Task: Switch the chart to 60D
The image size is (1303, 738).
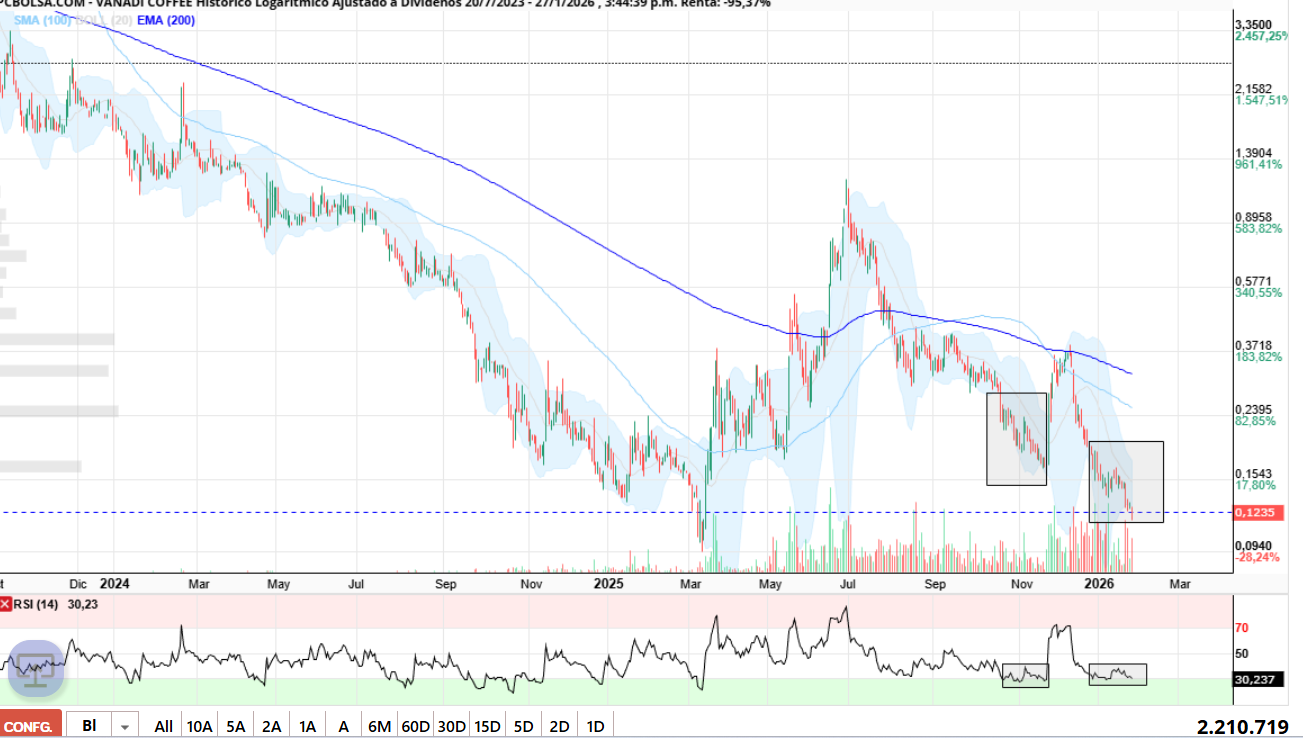Action: pyautogui.click(x=415, y=726)
